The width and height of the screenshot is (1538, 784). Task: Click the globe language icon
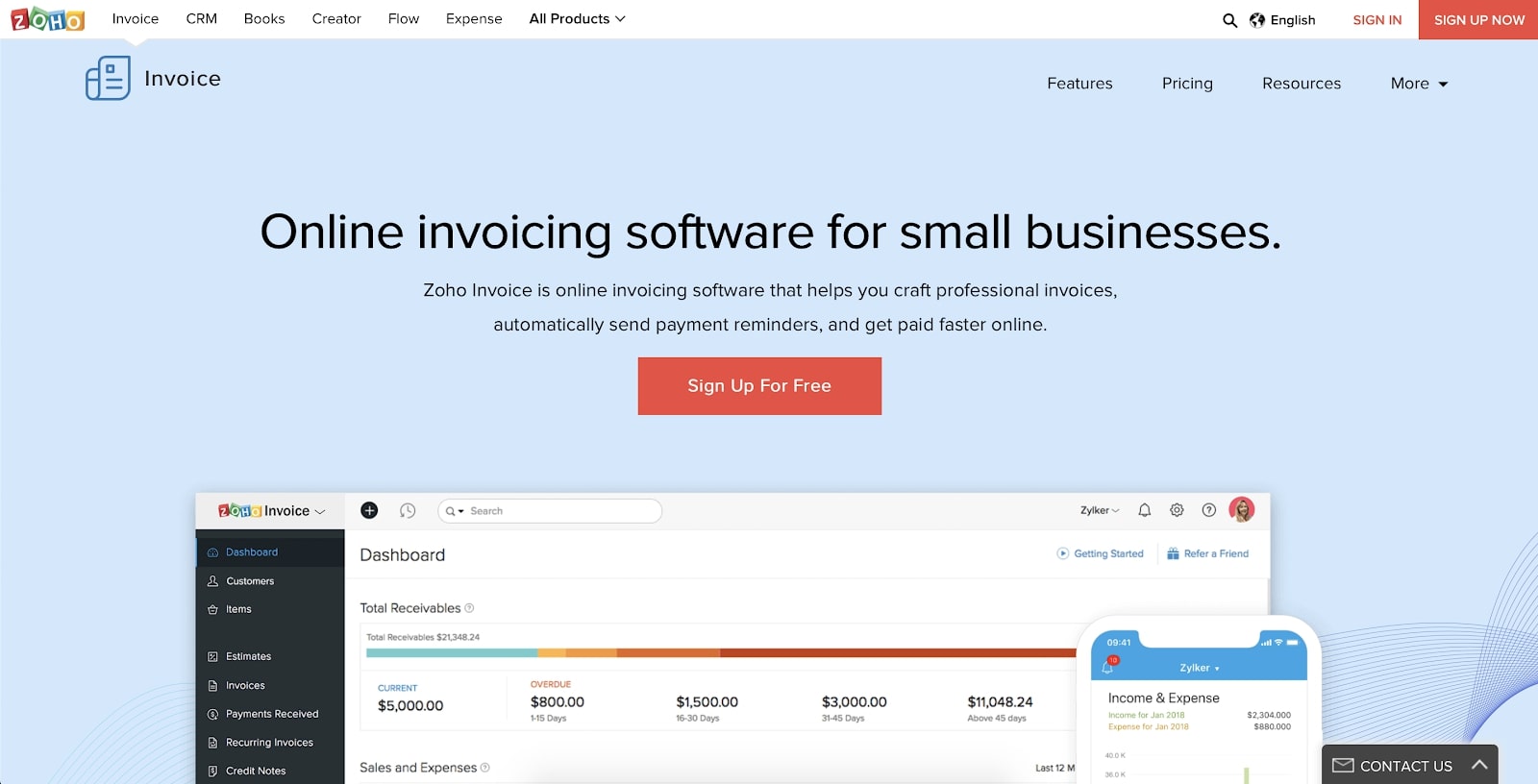coord(1257,20)
